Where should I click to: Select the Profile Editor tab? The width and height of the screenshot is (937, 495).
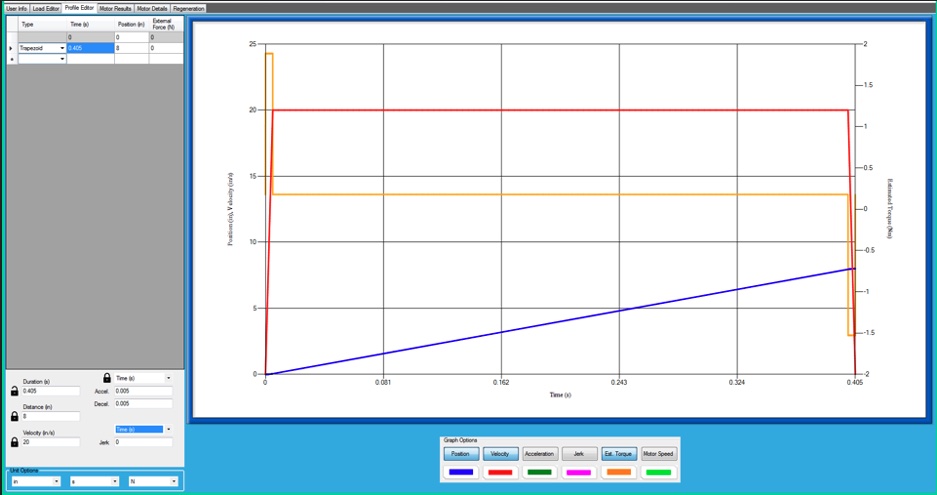pos(79,8)
